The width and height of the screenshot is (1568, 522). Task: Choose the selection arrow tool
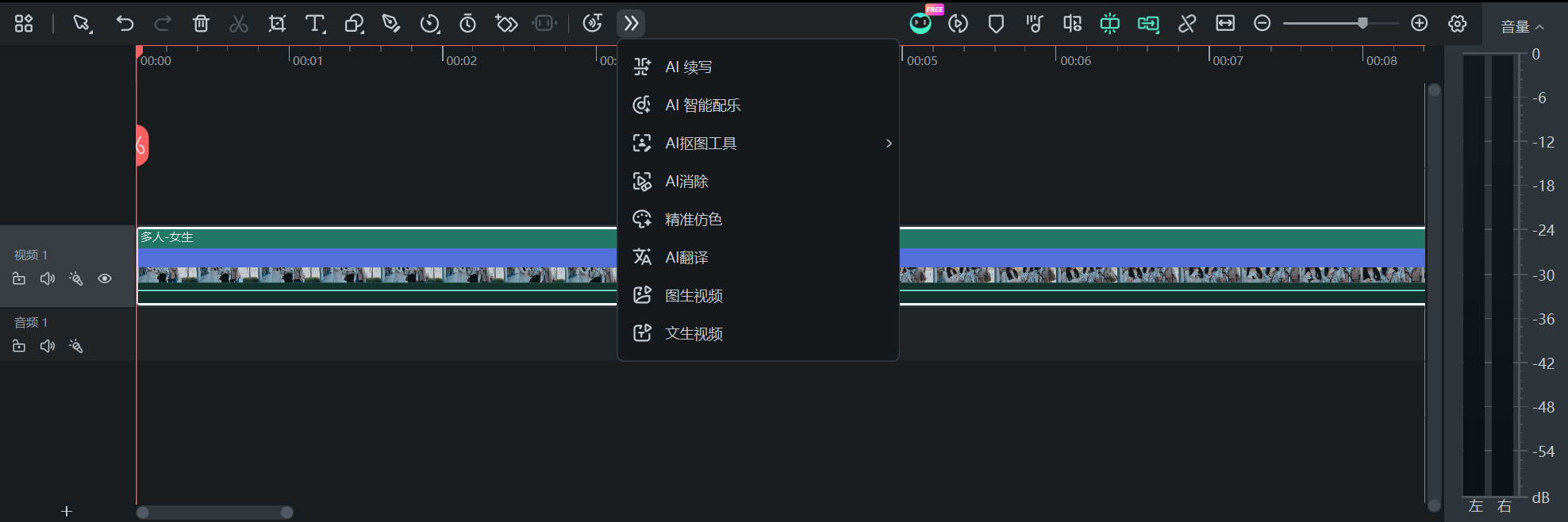[82, 24]
